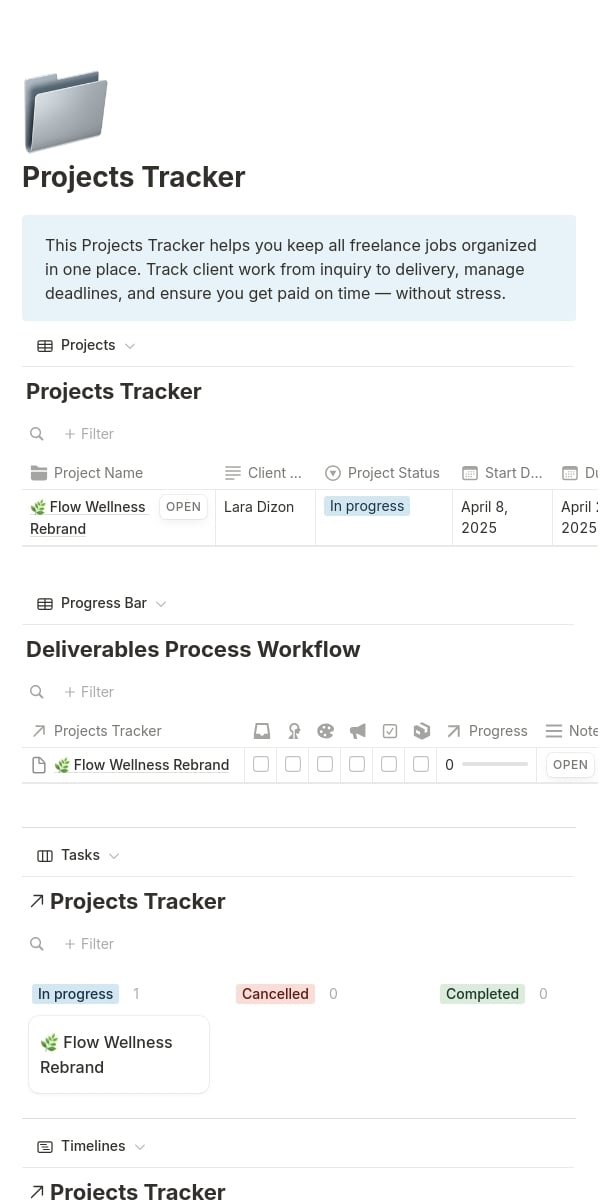Expand the Progress Bar section chevron
The height and width of the screenshot is (1200, 600).
(161, 604)
